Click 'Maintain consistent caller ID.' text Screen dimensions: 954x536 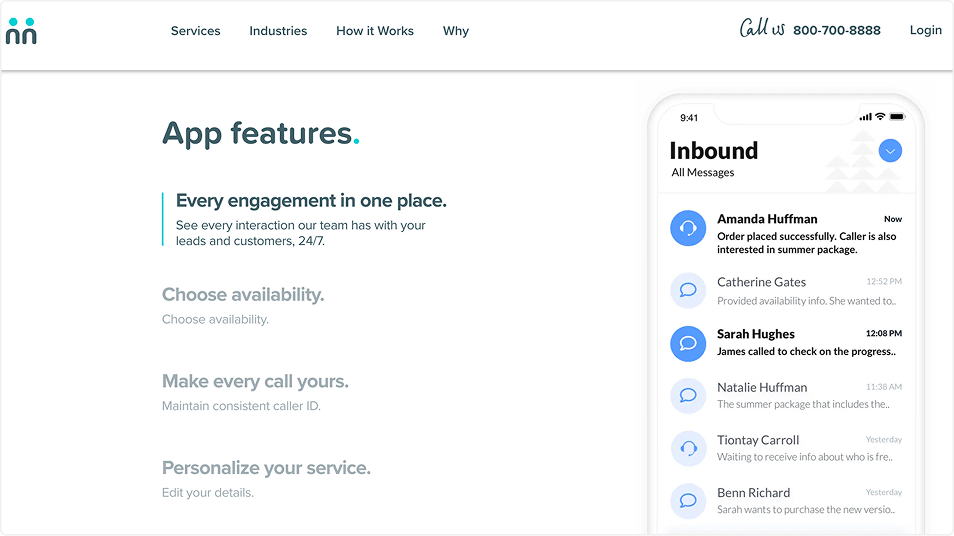click(242, 406)
